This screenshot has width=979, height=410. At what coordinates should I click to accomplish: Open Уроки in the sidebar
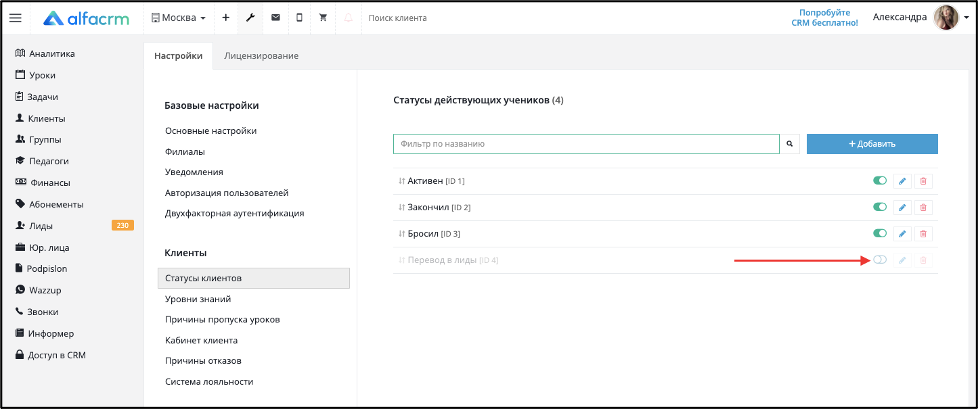[x=36, y=76]
